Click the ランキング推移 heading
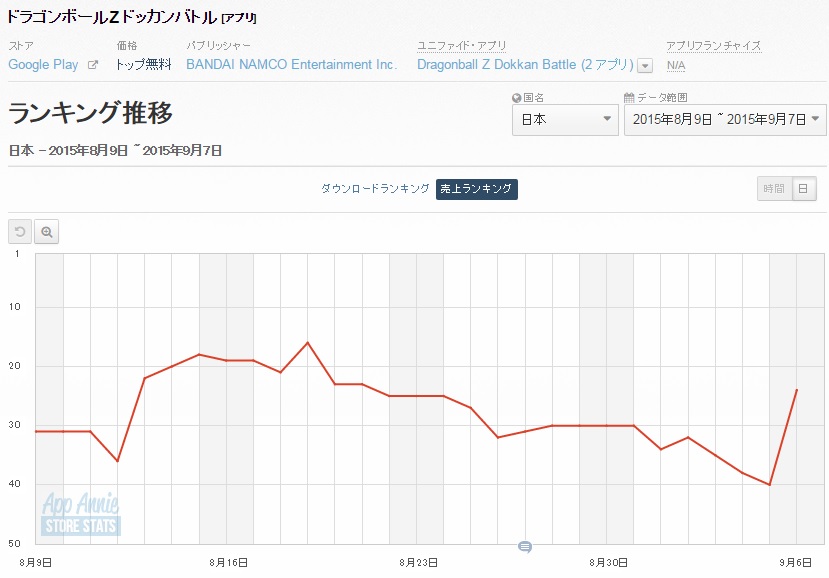Screen dimensions: 829x578 click(90, 113)
